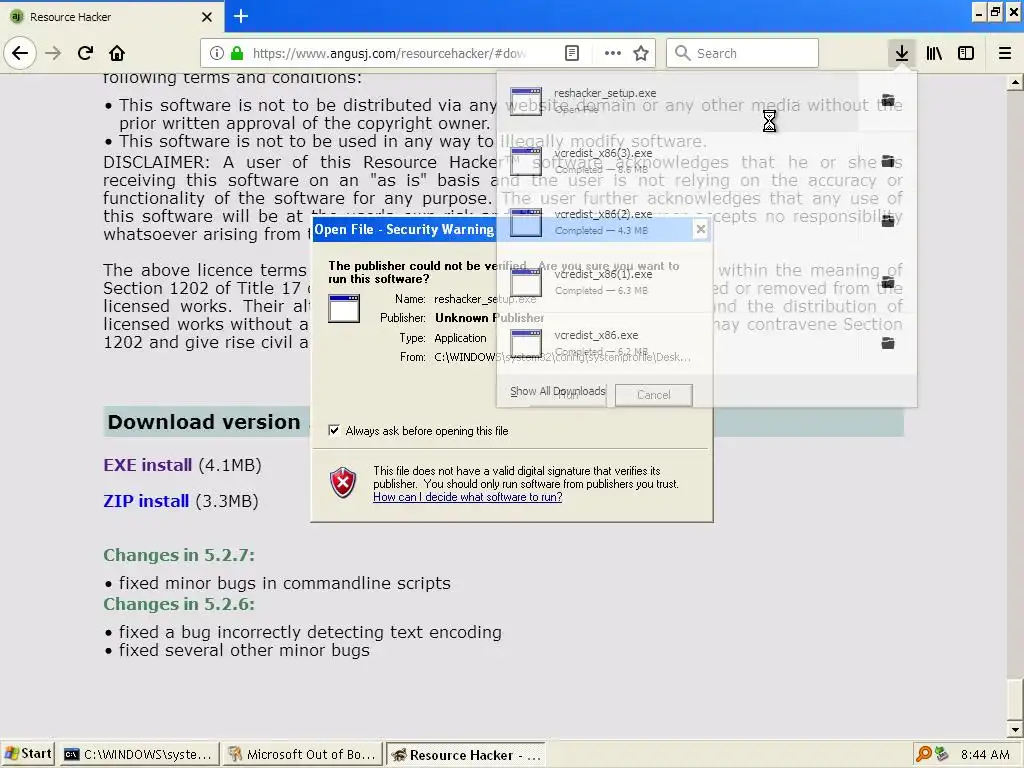Click page scrollbar up arrow
Image resolution: width=1024 pixels, height=768 pixels.
[1015, 82]
